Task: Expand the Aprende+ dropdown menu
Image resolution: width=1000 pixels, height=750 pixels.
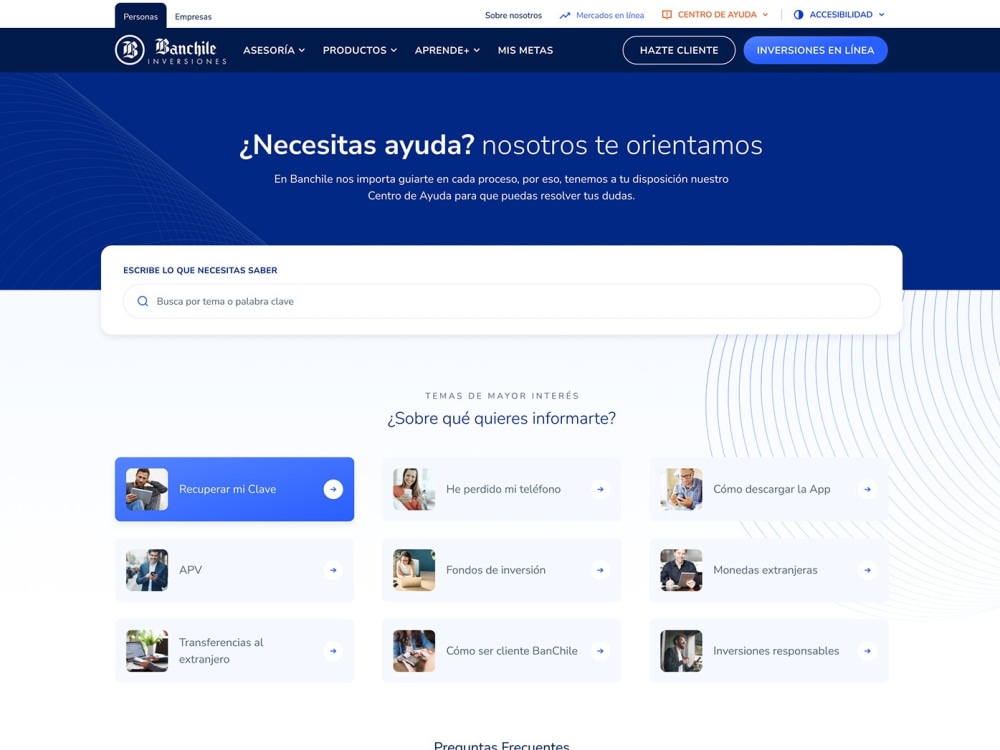Action: point(447,50)
